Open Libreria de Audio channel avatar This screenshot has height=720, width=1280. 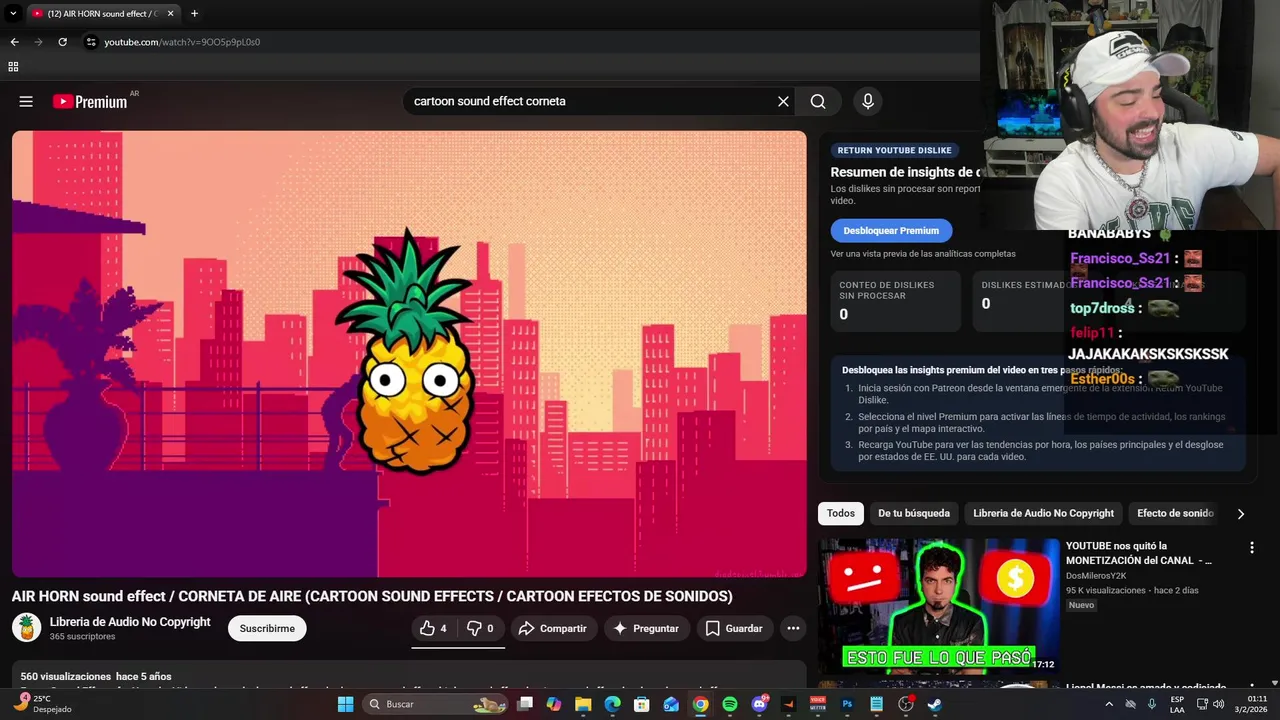tap(27, 628)
